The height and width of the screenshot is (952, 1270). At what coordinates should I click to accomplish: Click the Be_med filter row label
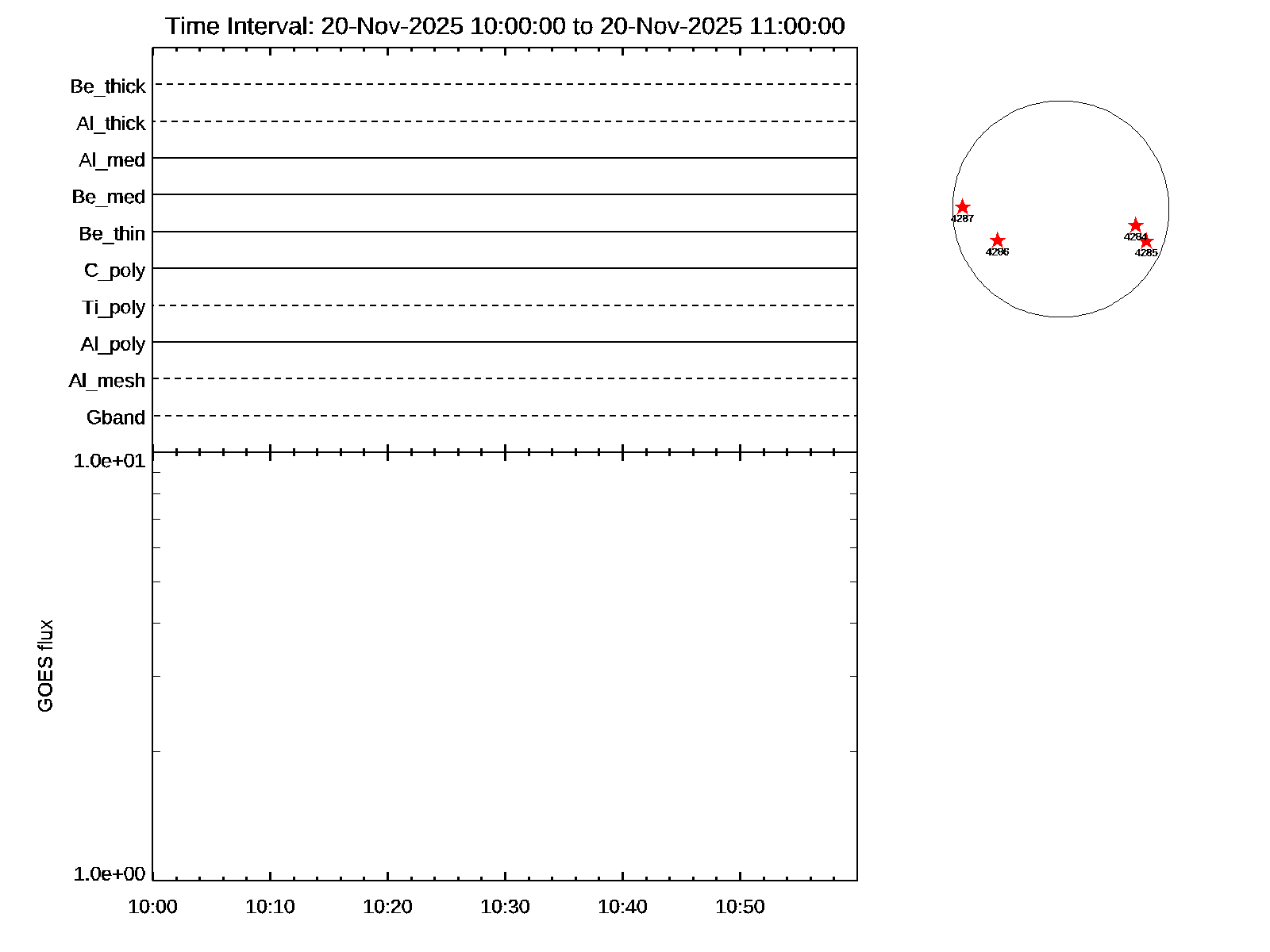[109, 197]
